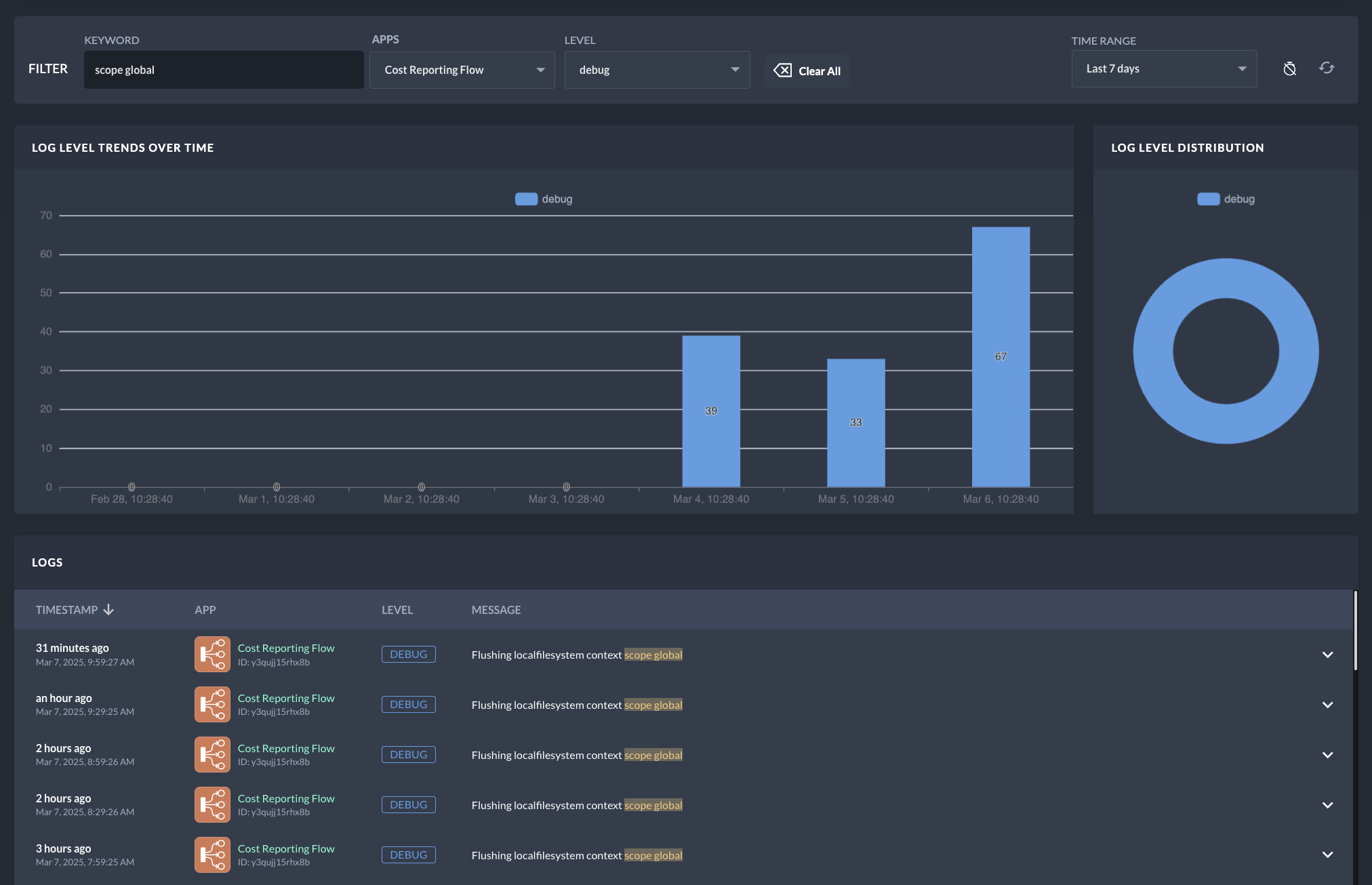Image resolution: width=1372 pixels, height=885 pixels.
Task: Click the auto-refresh timer off icon
Action: click(1289, 68)
